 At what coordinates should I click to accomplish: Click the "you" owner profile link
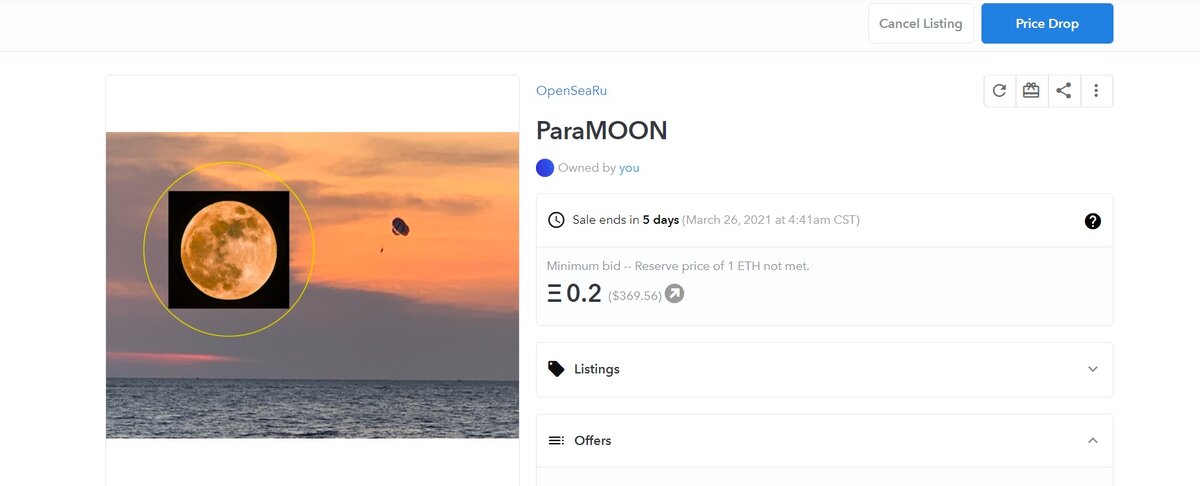coord(629,168)
